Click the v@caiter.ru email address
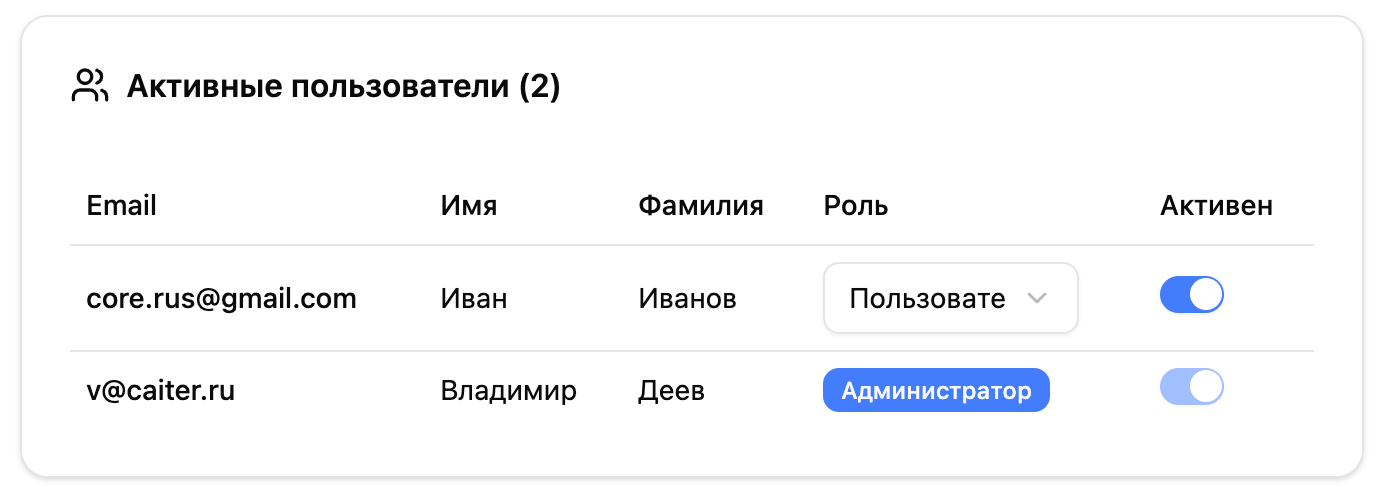 point(160,390)
